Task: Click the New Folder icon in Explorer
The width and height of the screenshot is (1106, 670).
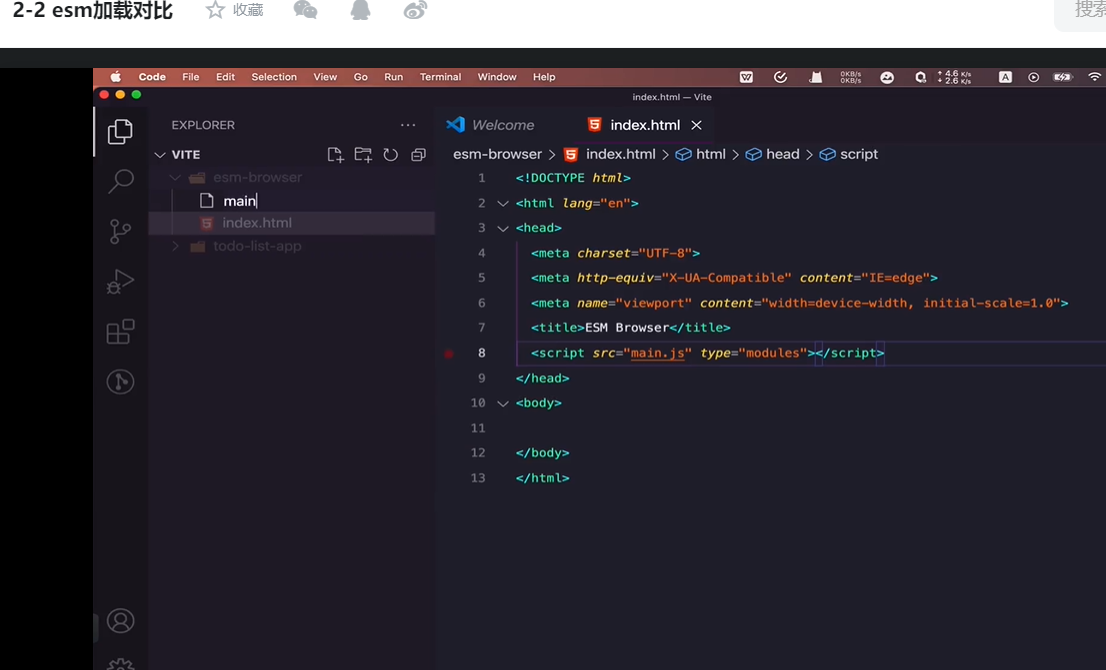Action: [x=363, y=155]
